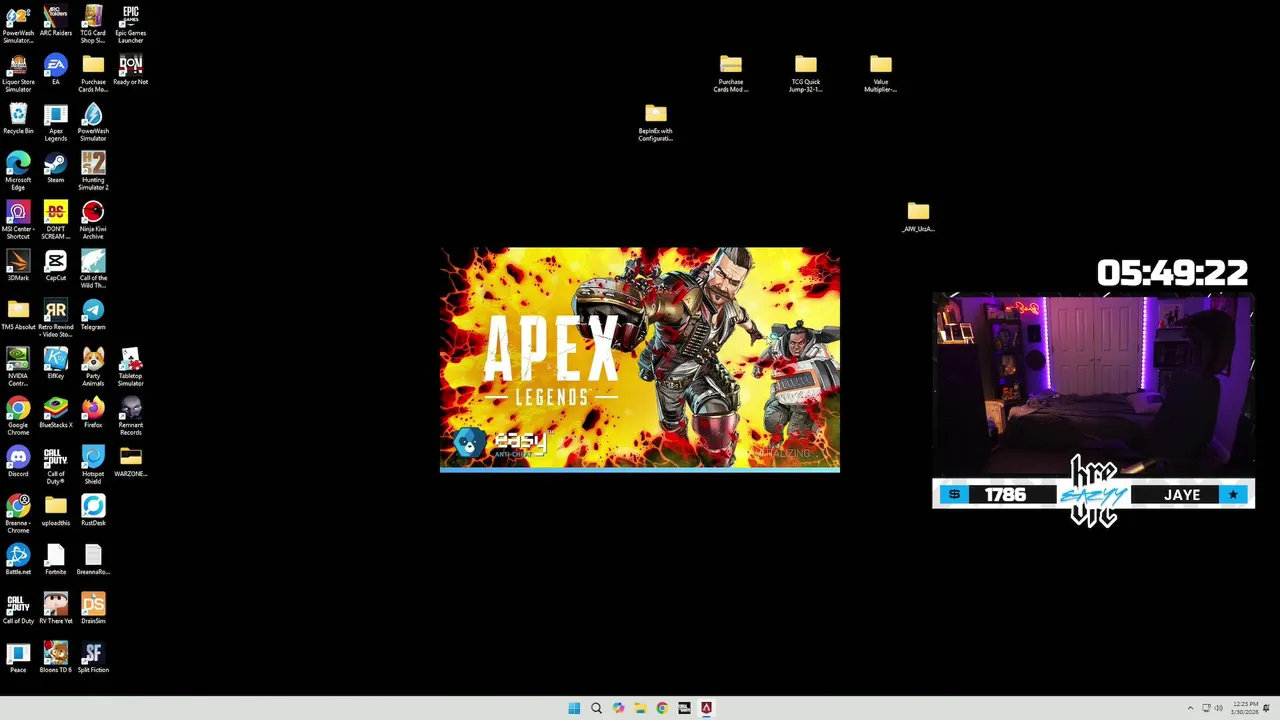Click the Telegram desktop icon
The height and width of the screenshot is (720, 1280).
tap(93, 315)
